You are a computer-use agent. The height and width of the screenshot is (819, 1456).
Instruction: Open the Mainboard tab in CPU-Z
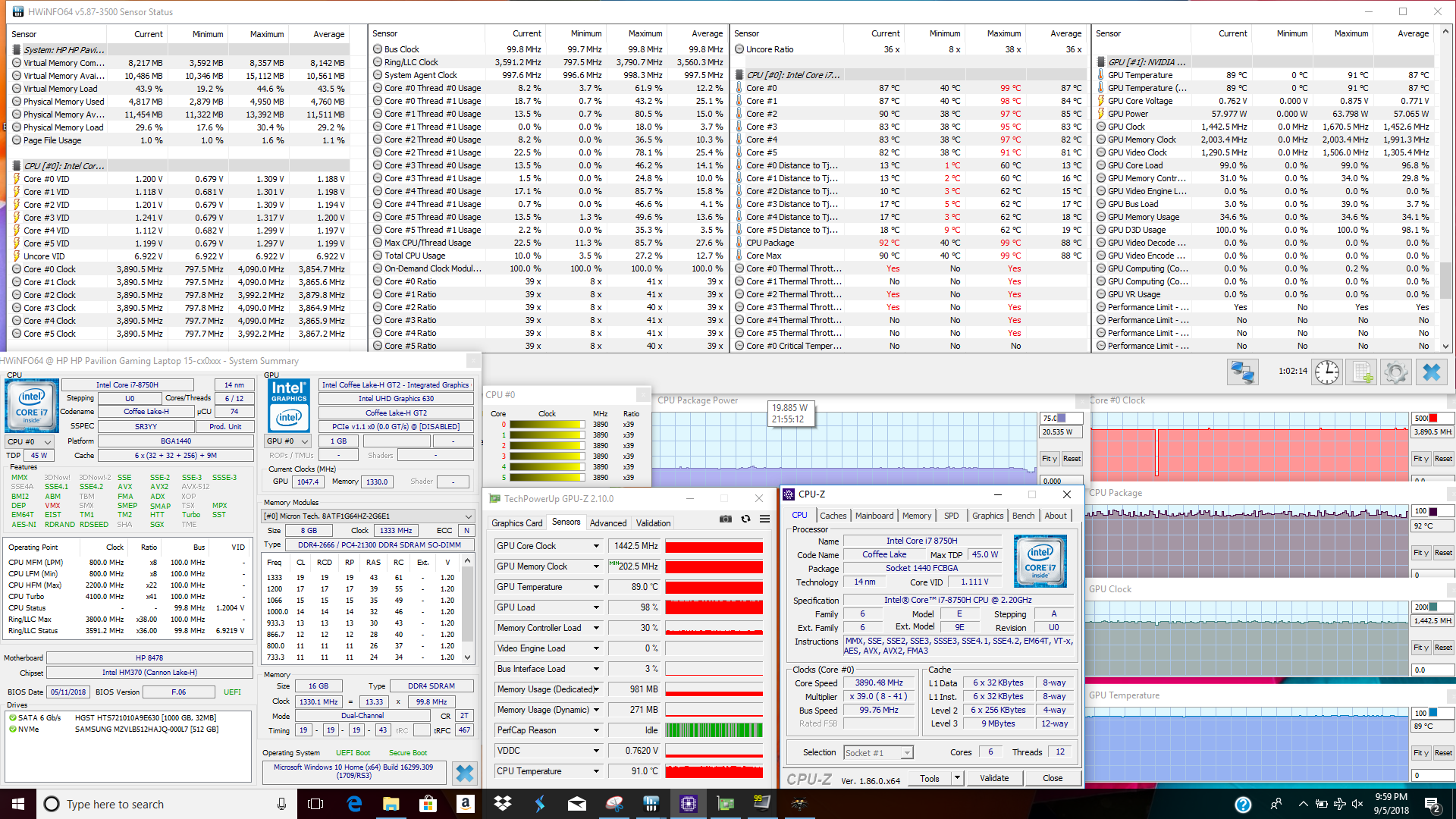tap(874, 516)
